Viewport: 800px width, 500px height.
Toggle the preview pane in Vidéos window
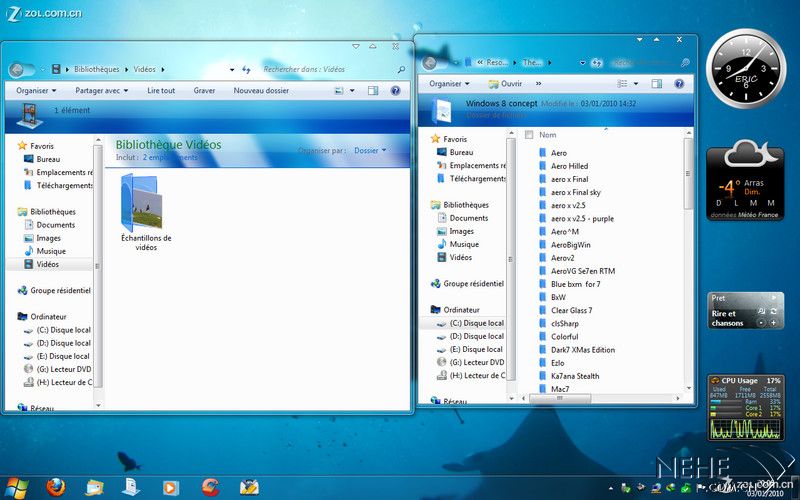(x=372, y=90)
